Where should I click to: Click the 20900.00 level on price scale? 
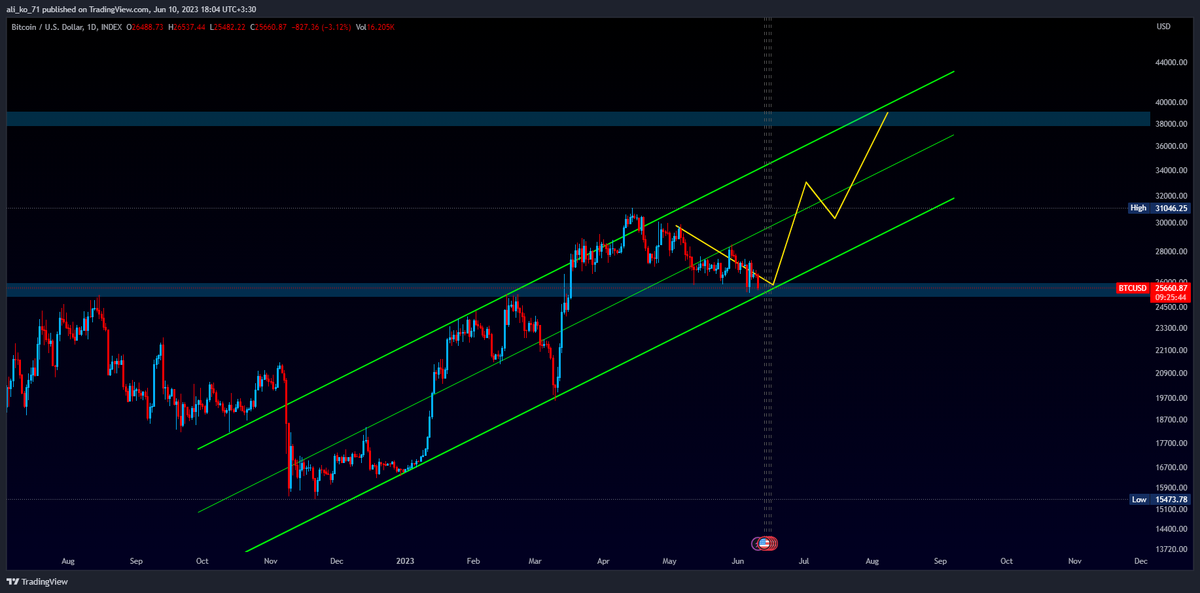pyautogui.click(x=1169, y=373)
